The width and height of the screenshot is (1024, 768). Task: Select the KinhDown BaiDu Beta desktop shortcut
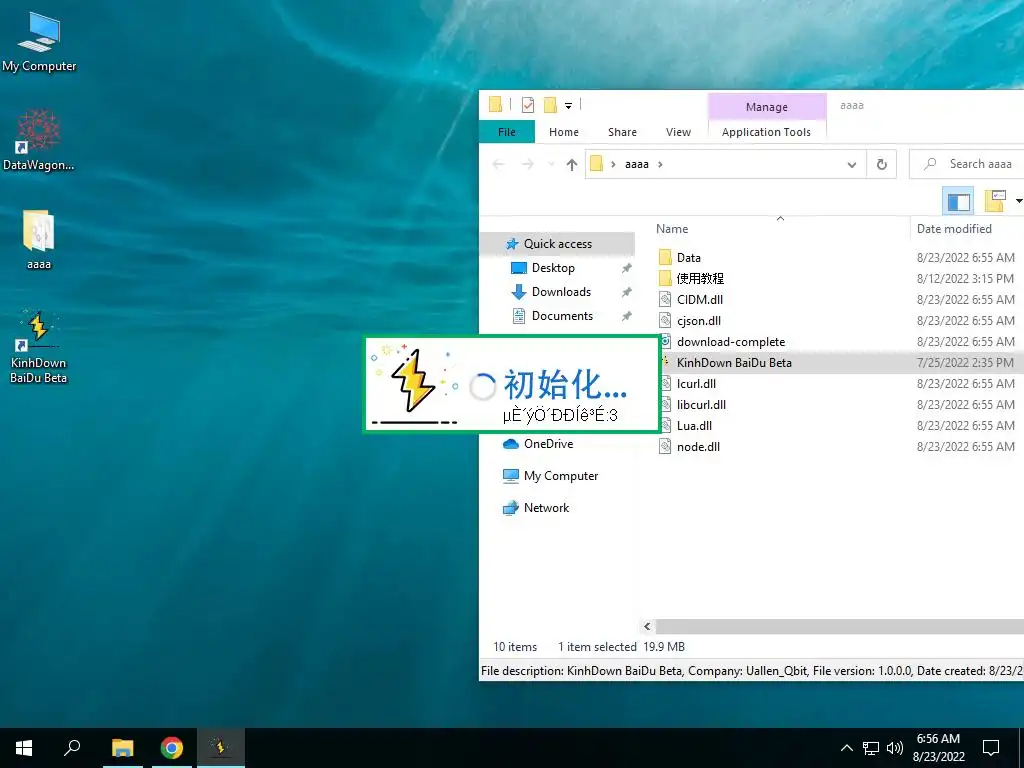tap(39, 346)
